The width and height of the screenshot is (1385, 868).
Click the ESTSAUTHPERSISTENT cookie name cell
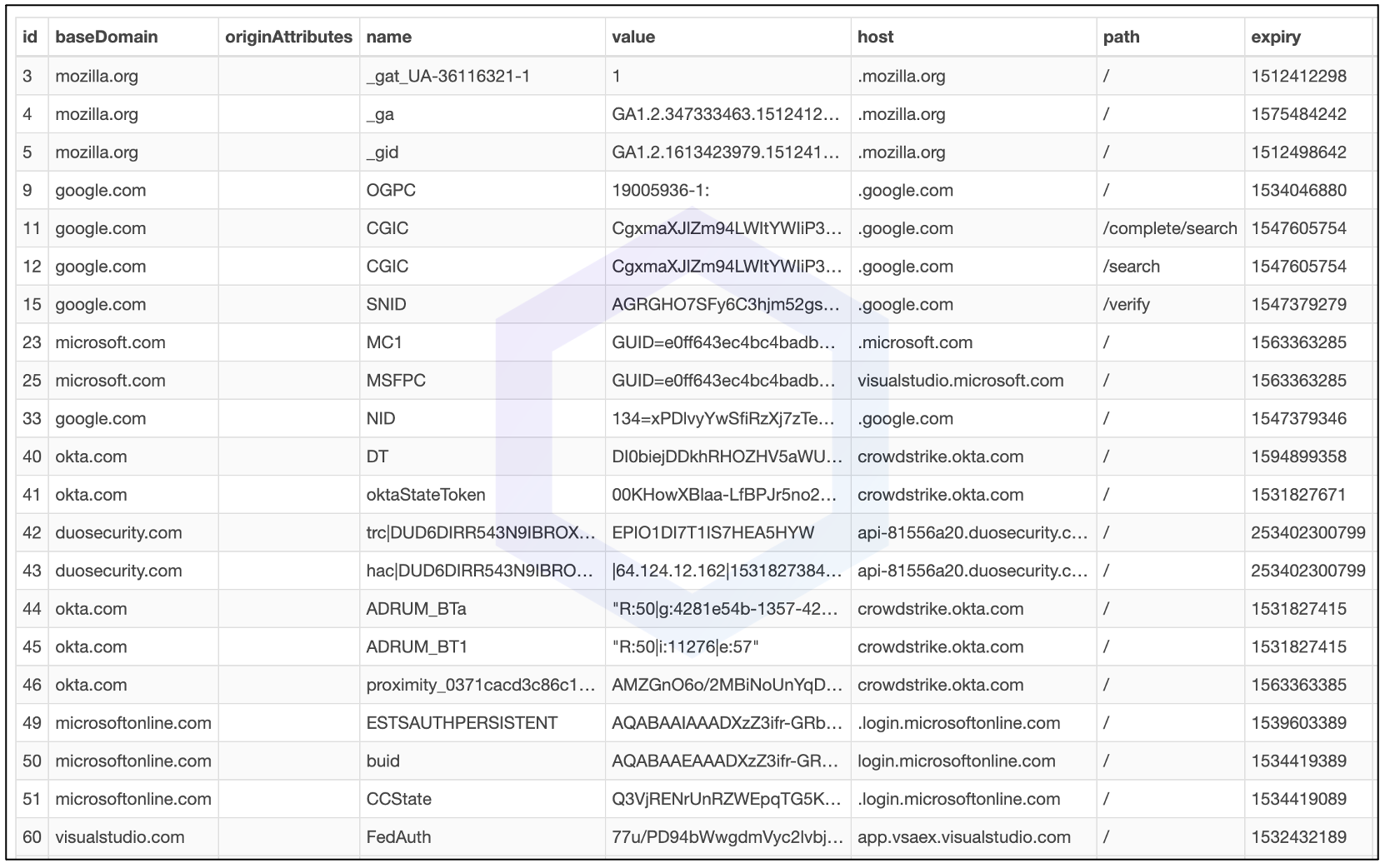[462, 723]
